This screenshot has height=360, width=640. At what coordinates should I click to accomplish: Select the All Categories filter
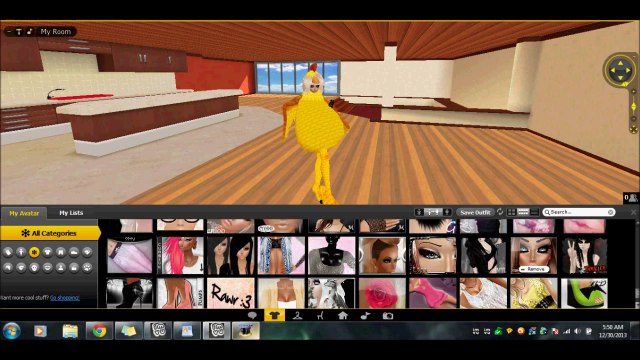pos(49,233)
